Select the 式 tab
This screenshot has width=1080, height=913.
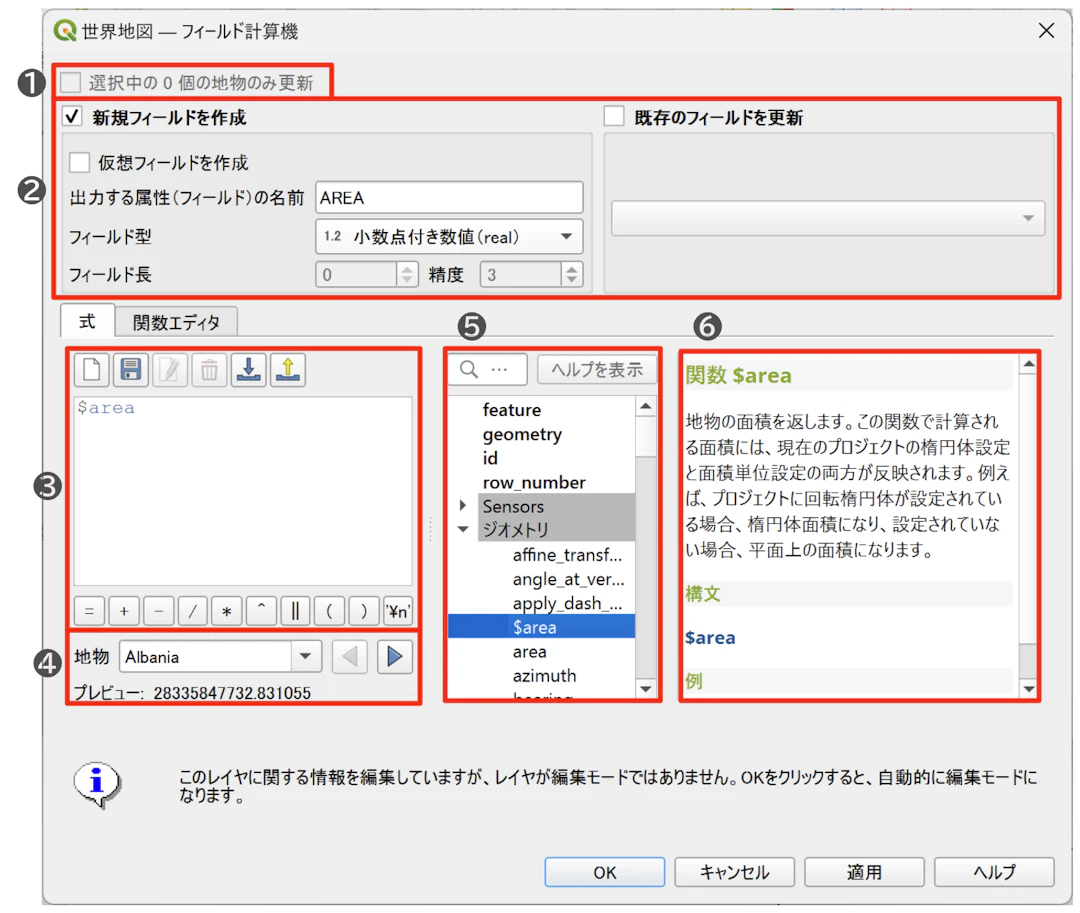pyautogui.click(x=87, y=322)
